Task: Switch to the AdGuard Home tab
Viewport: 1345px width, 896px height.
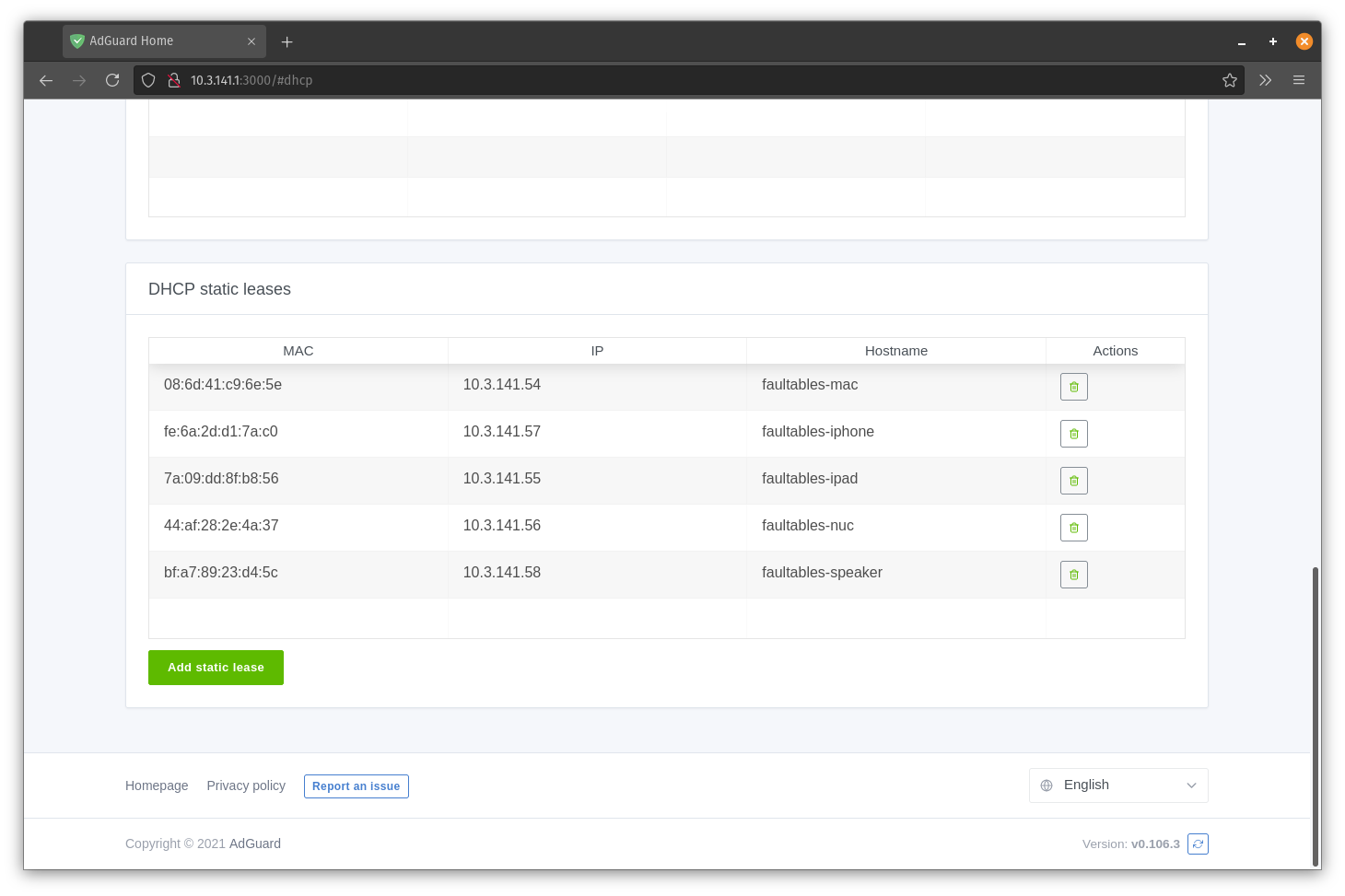Action: point(164,41)
